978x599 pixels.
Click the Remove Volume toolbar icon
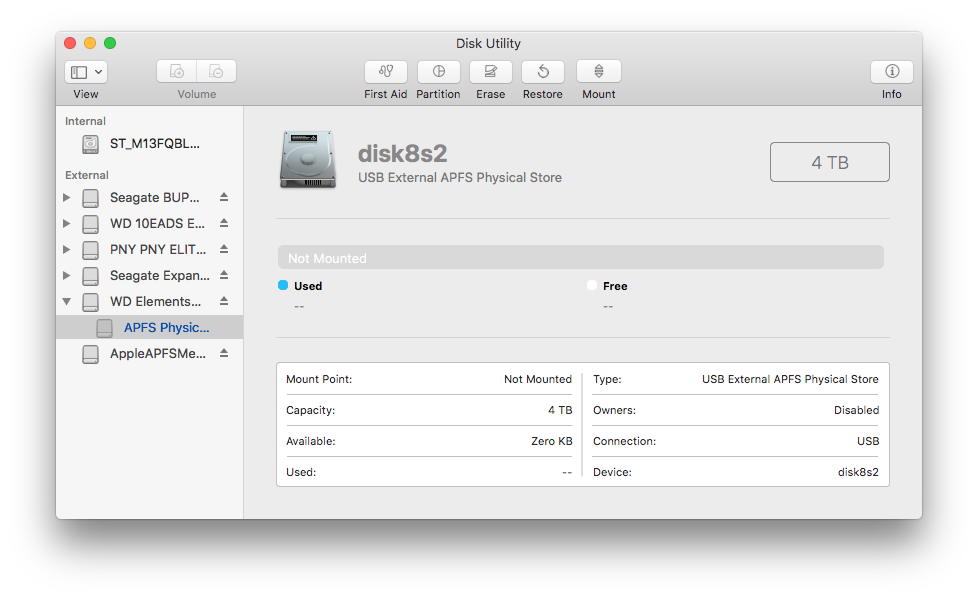point(216,72)
